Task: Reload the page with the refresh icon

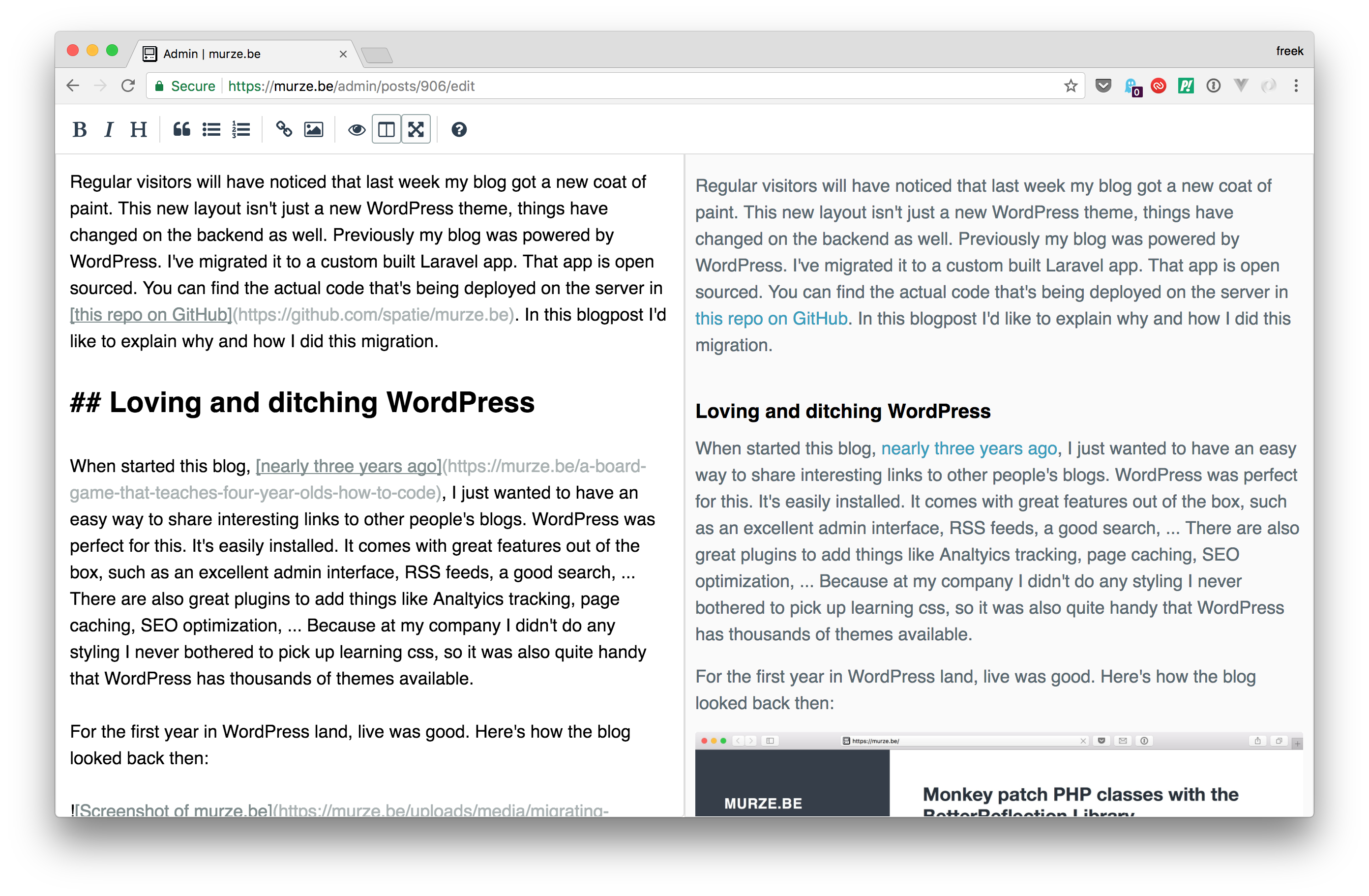Action: pos(128,86)
